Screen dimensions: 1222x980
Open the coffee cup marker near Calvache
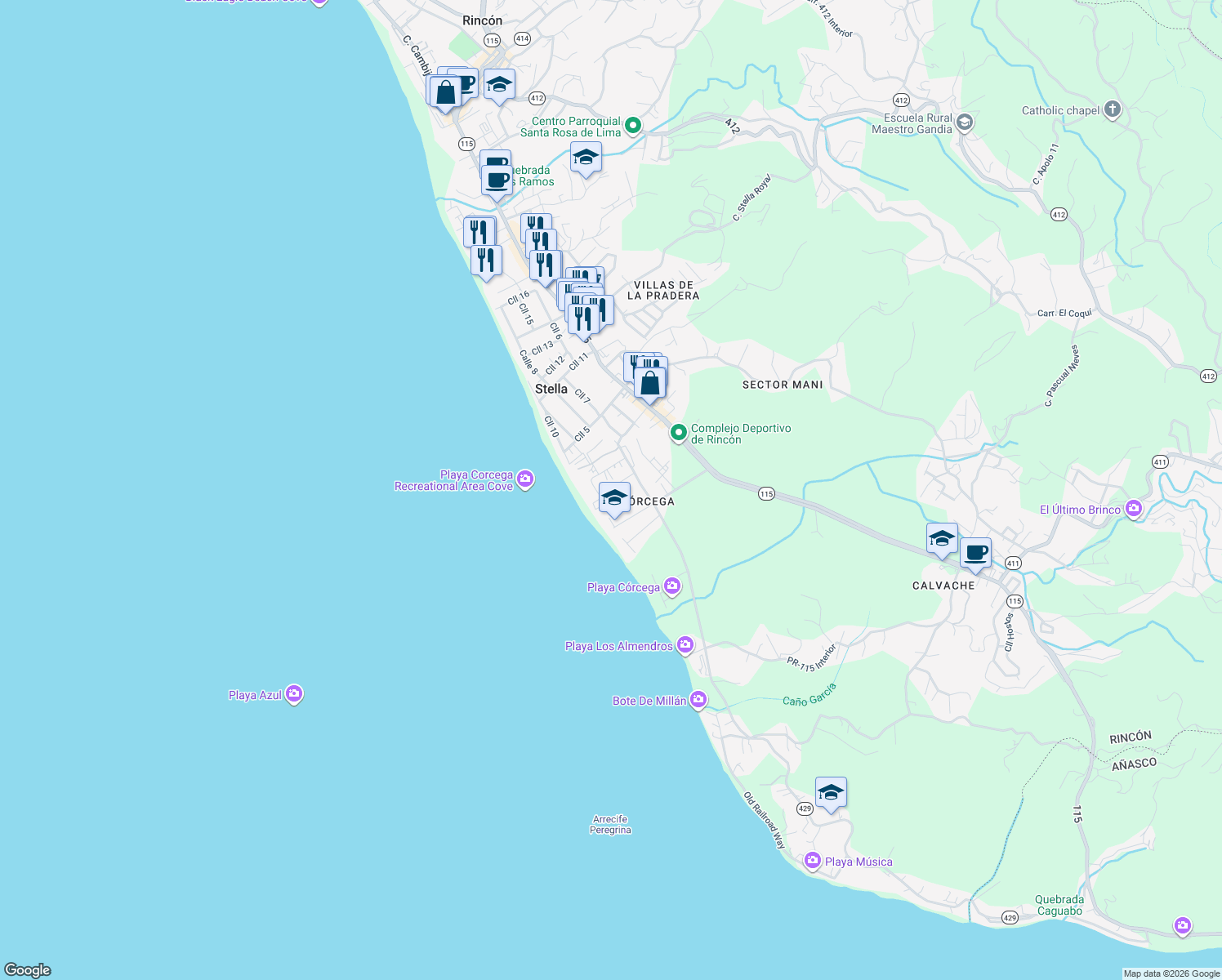pyautogui.click(x=975, y=552)
